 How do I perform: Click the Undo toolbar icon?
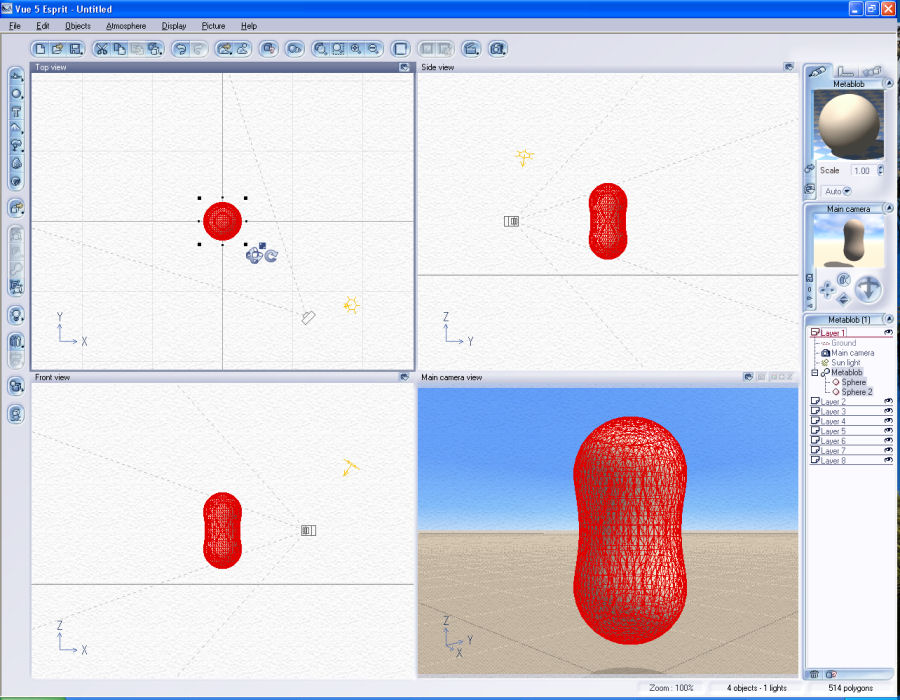pyautogui.click(x=180, y=49)
